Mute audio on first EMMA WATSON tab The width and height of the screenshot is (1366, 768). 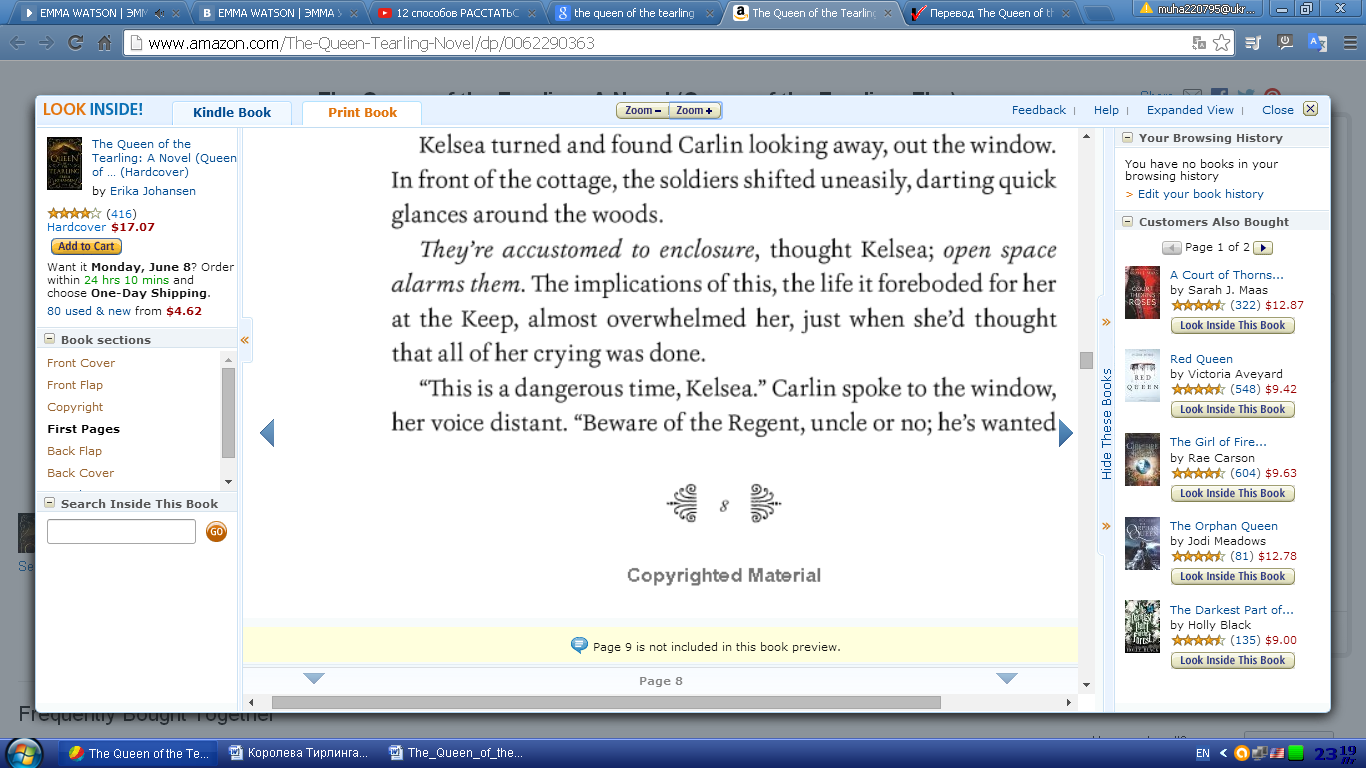[x=158, y=14]
